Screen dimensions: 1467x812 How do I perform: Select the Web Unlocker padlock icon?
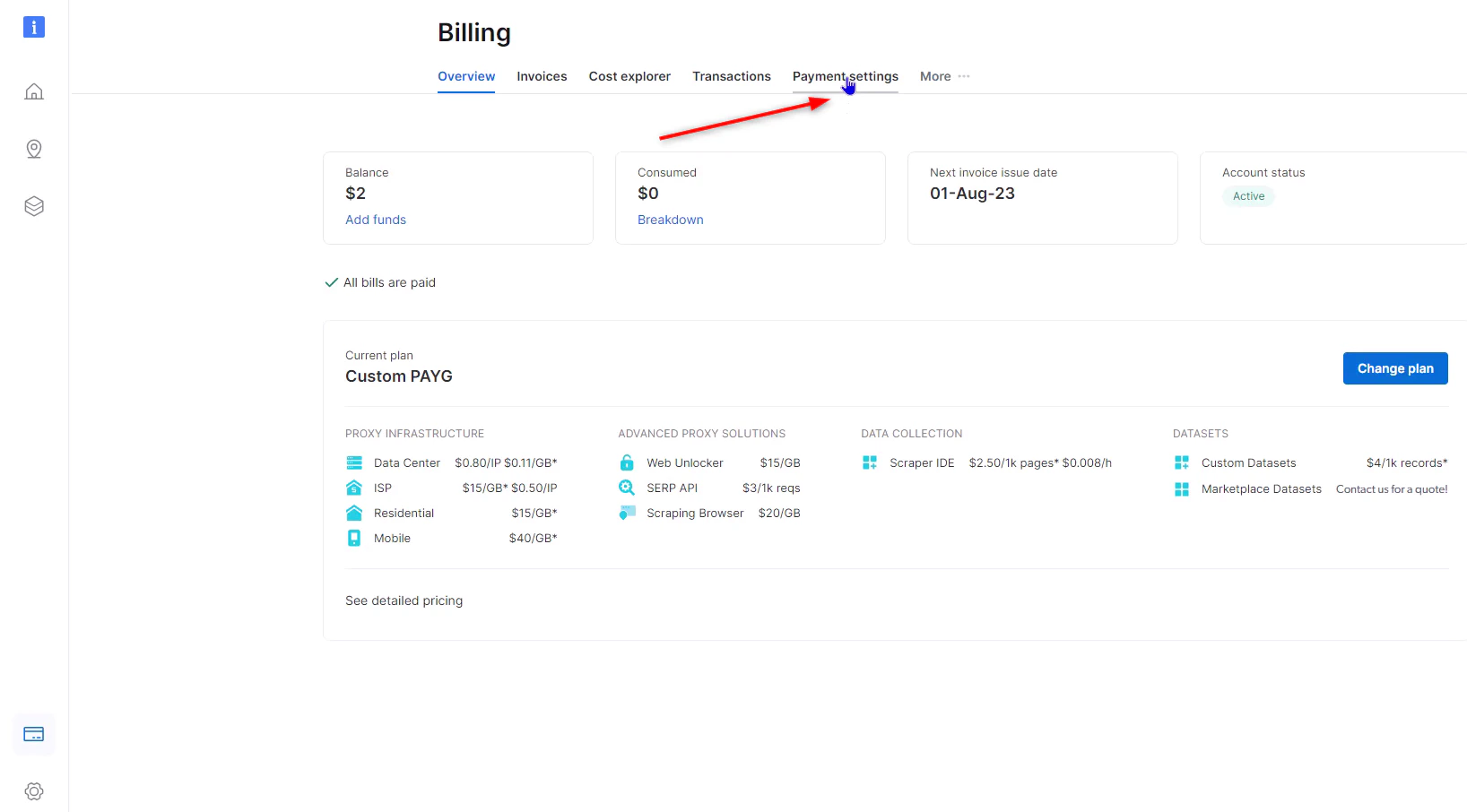coord(626,462)
